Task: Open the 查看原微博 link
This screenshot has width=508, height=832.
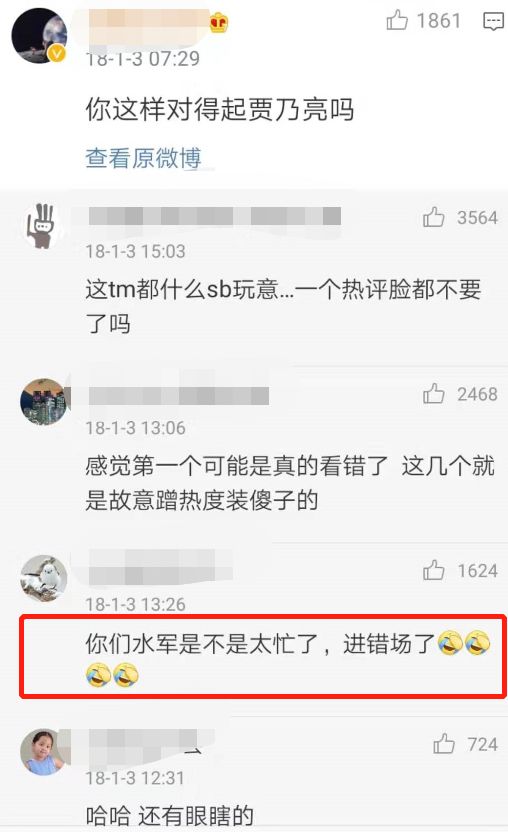Action: tap(143, 158)
